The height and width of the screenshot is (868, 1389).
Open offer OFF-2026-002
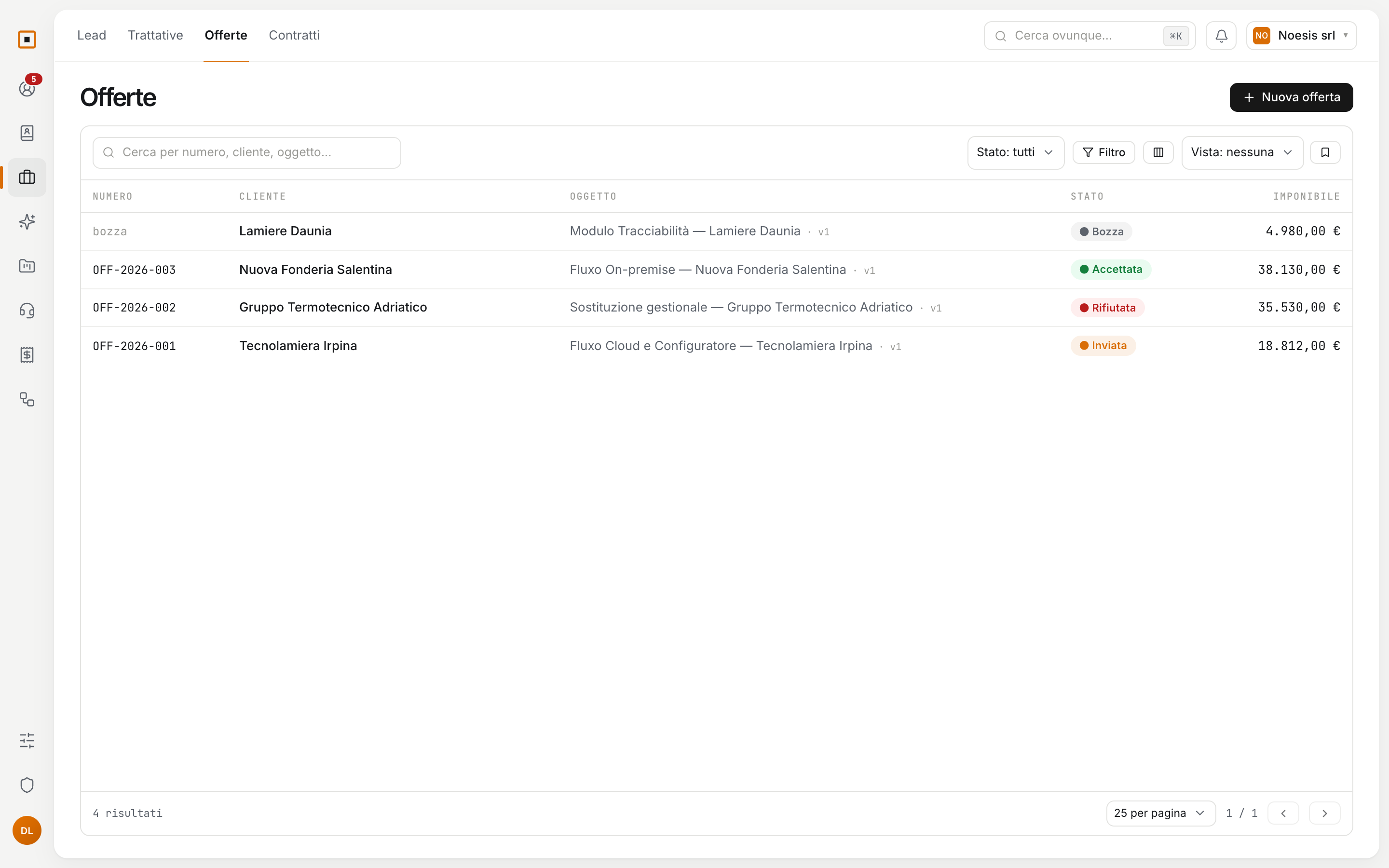716,308
